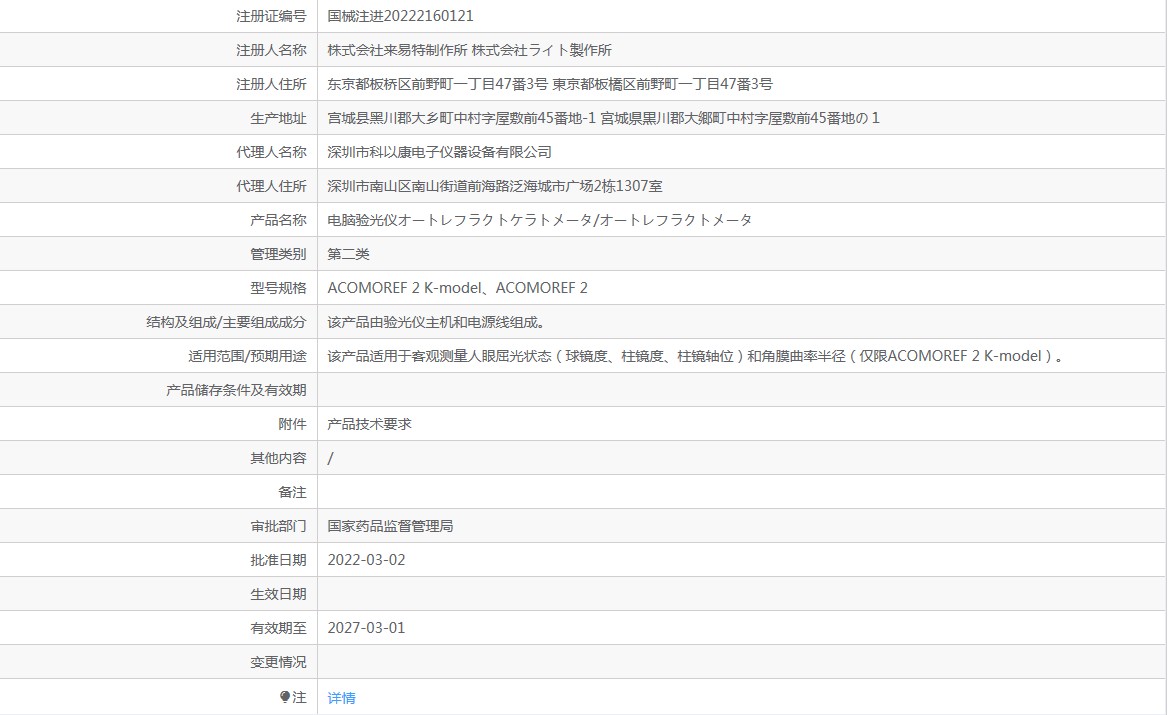Click the 生效日期 label
1171x715 pixels.
[278, 594]
